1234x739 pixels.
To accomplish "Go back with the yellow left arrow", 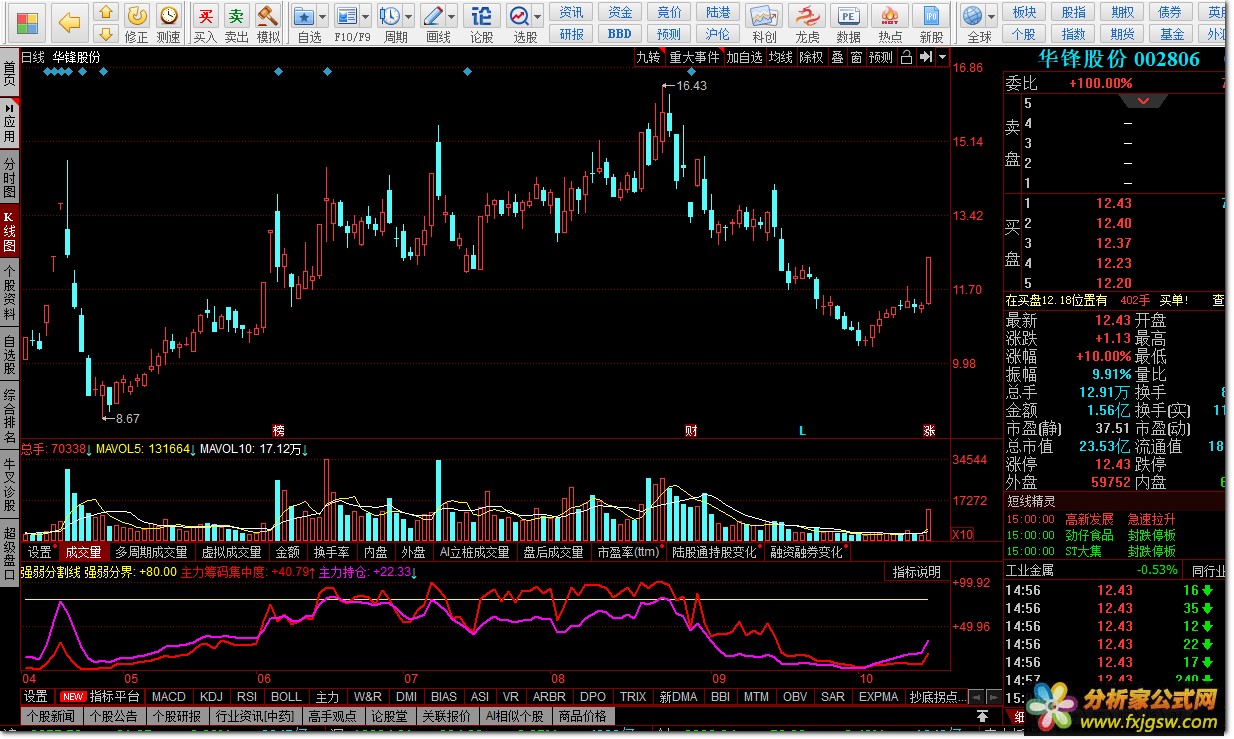I will [x=69, y=21].
